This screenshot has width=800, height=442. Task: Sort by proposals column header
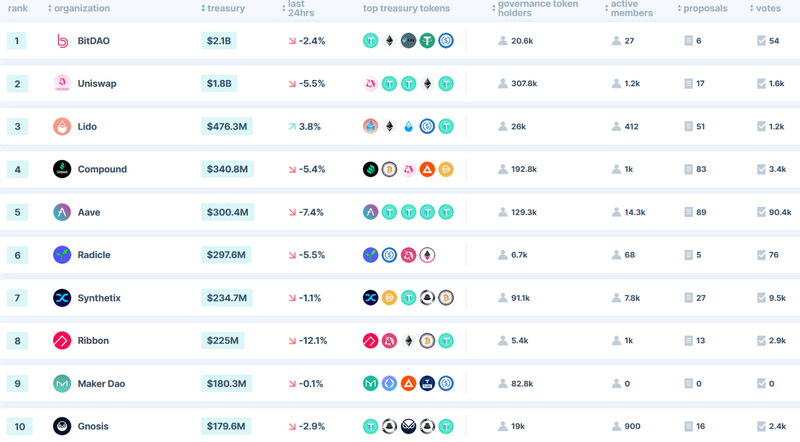click(x=703, y=8)
